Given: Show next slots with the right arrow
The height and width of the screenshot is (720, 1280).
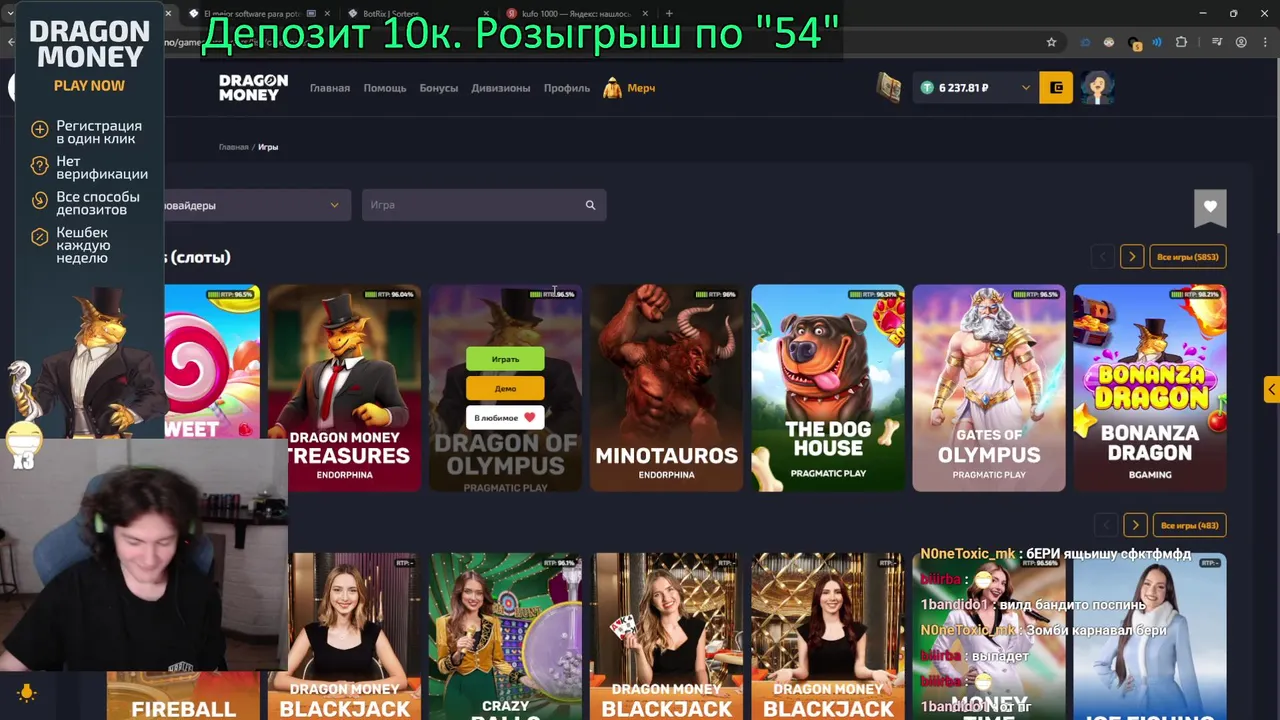Looking at the screenshot, I should point(1132,257).
